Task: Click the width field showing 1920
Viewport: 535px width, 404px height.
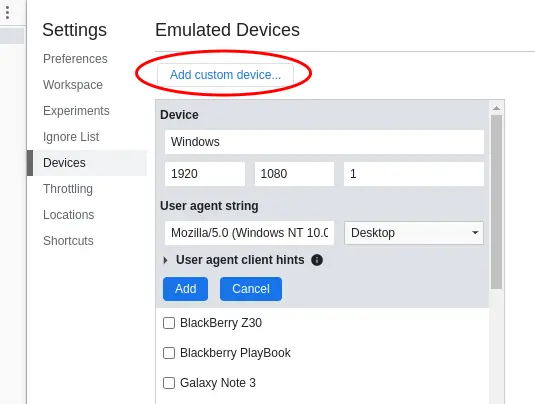Action: pyautogui.click(x=205, y=174)
